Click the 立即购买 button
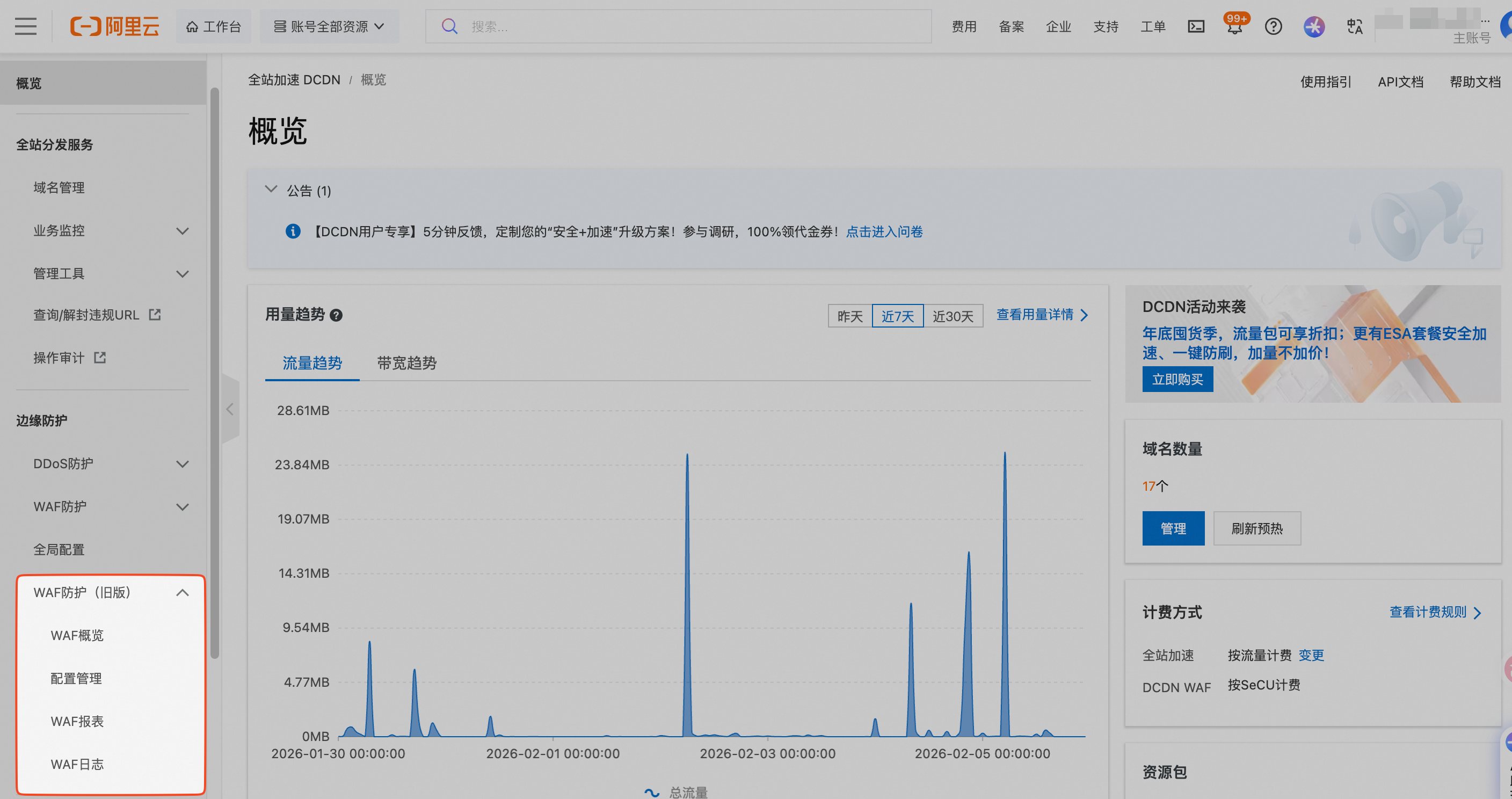 1177,379
